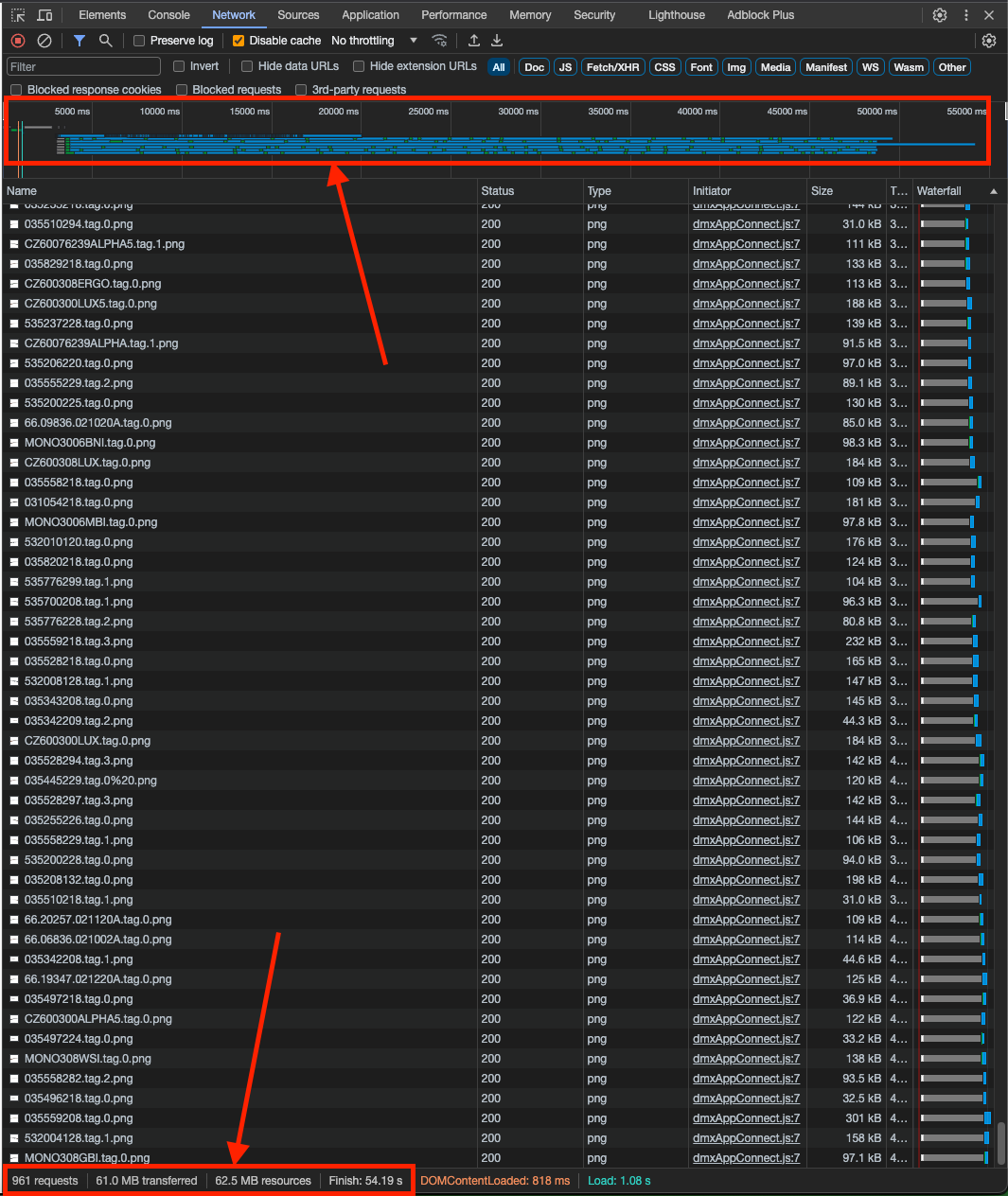The height and width of the screenshot is (1196, 1008).
Task: Open the Memory tab
Action: pos(530,15)
